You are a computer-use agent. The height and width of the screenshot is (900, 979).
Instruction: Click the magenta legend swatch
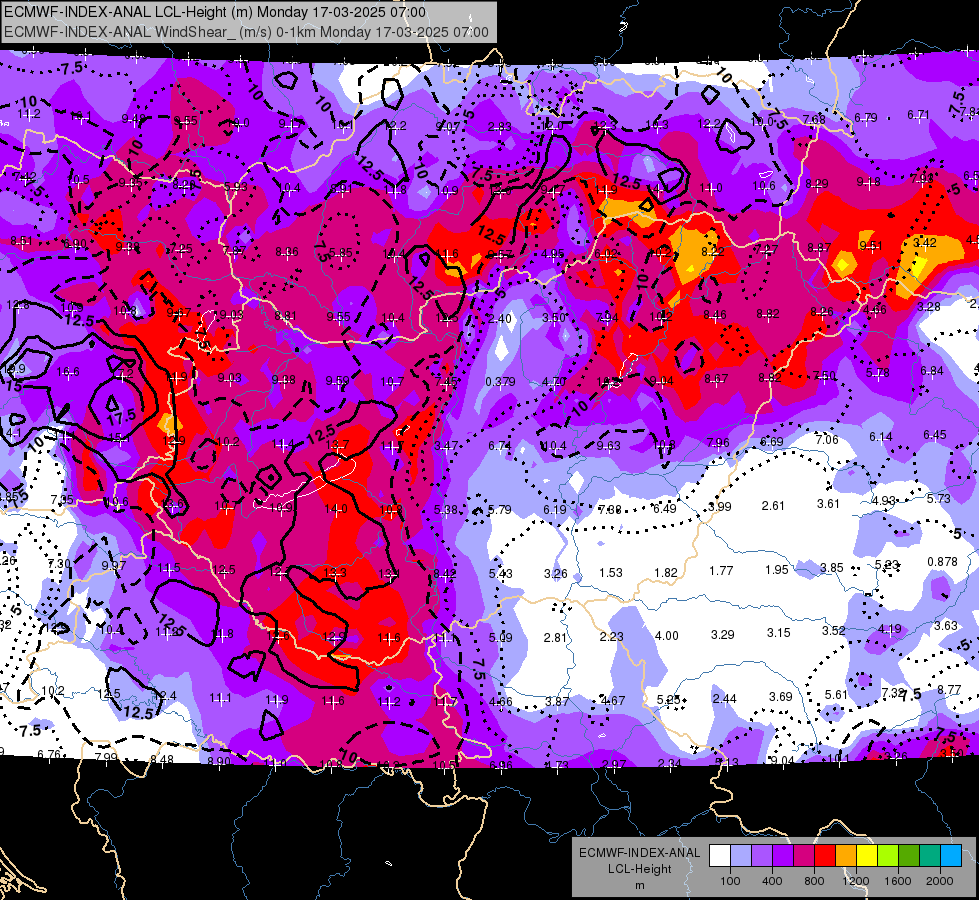pyautogui.click(x=804, y=856)
